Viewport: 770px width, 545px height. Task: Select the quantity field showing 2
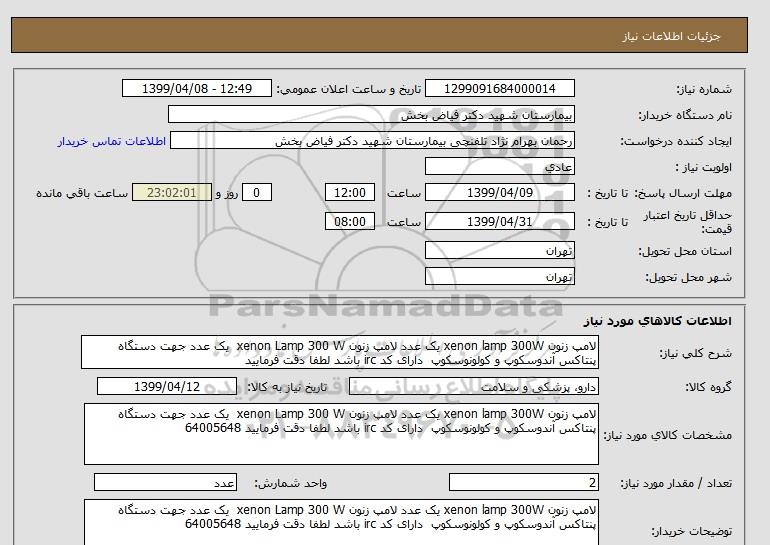coord(523,483)
